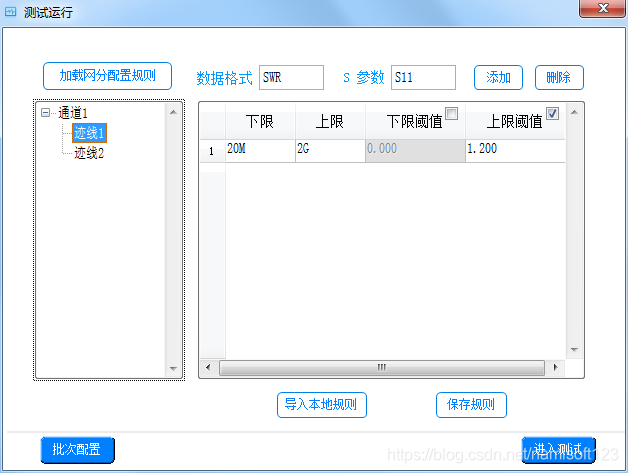Click the tree panel scroll up arrow
This screenshot has height=473, width=628.
click(x=173, y=112)
